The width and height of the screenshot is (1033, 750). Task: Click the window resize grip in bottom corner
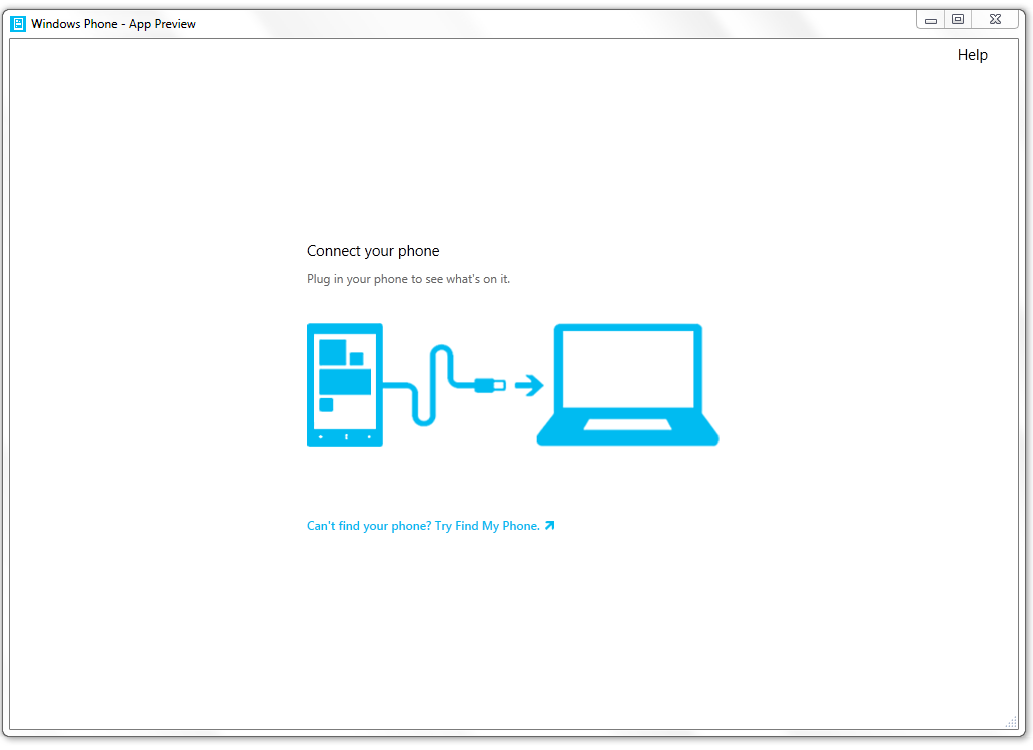coord(1011,723)
